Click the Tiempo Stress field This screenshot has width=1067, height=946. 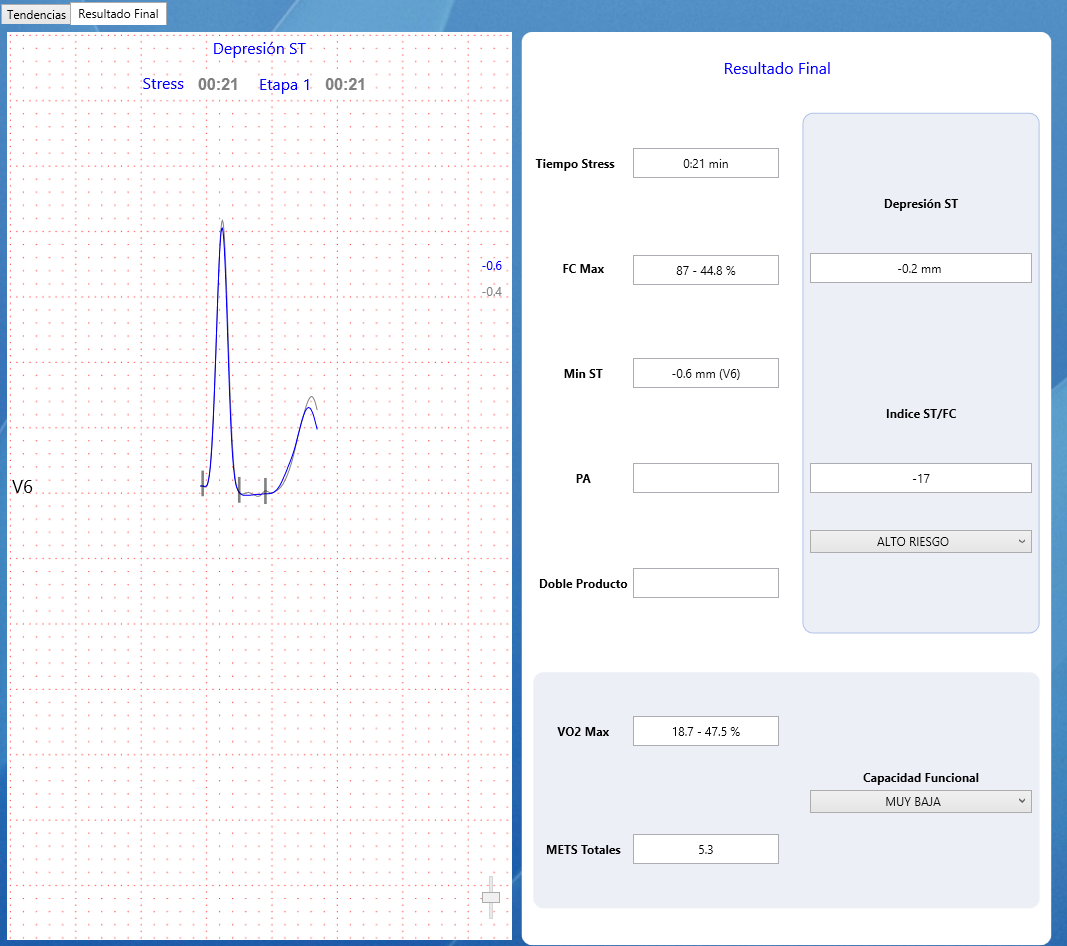click(705, 163)
